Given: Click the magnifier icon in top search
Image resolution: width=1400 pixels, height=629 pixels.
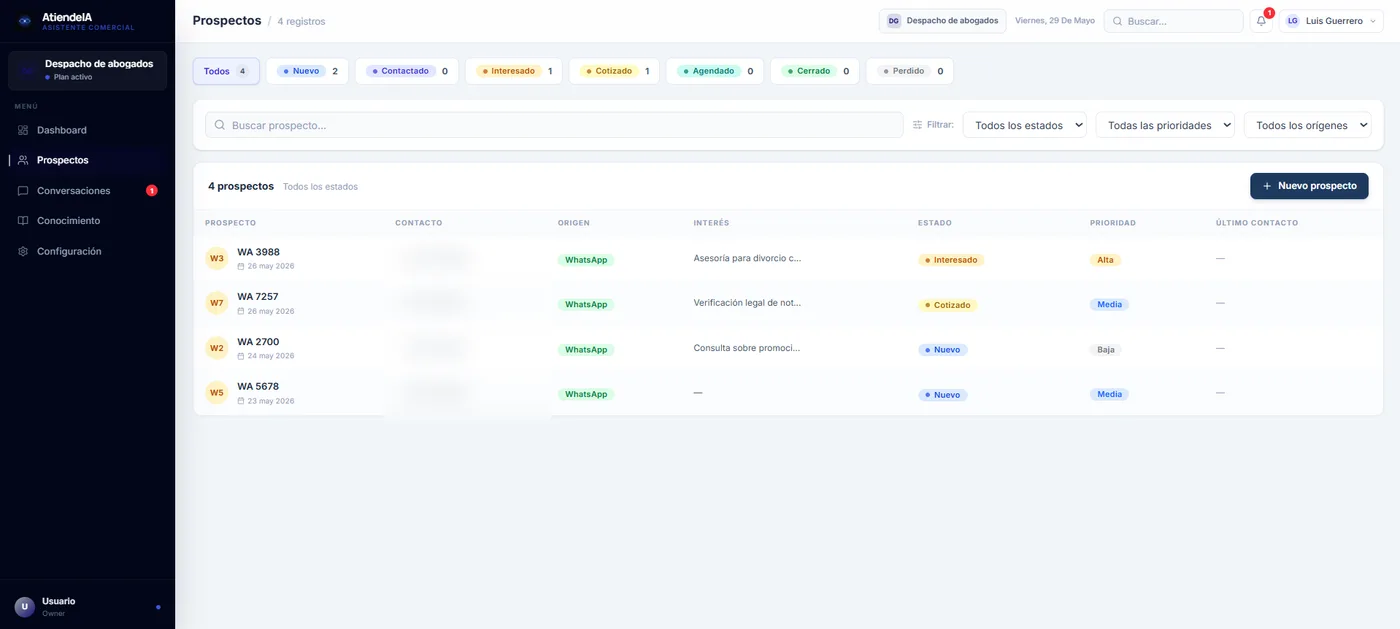Looking at the screenshot, I should (x=1118, y=21).
